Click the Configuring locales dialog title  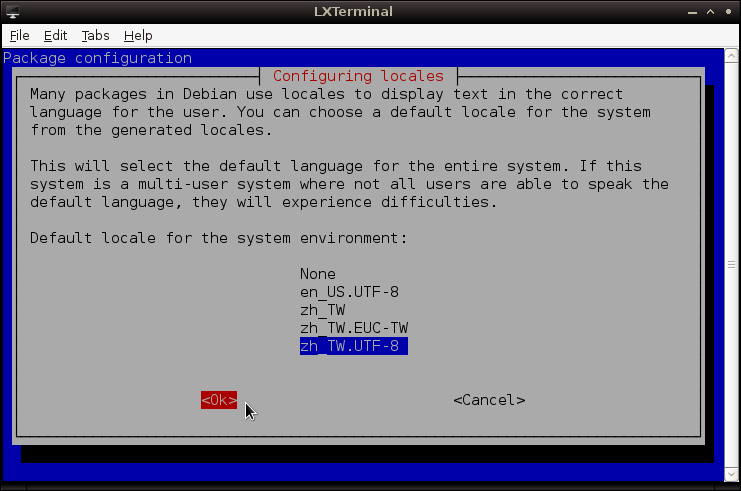pyautogui.click(x=357, y=76)
